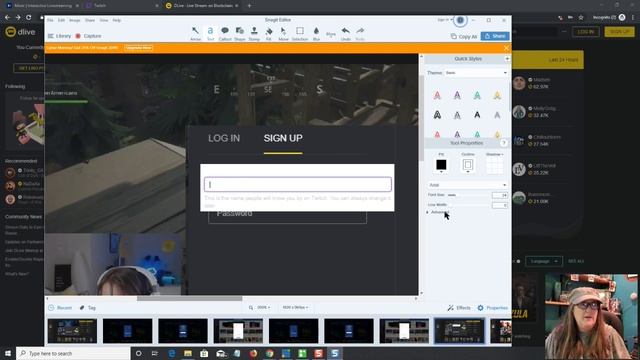Screen dimensions: 640x360
Task: Open the More tools dropdown
Action: point(331,34)
